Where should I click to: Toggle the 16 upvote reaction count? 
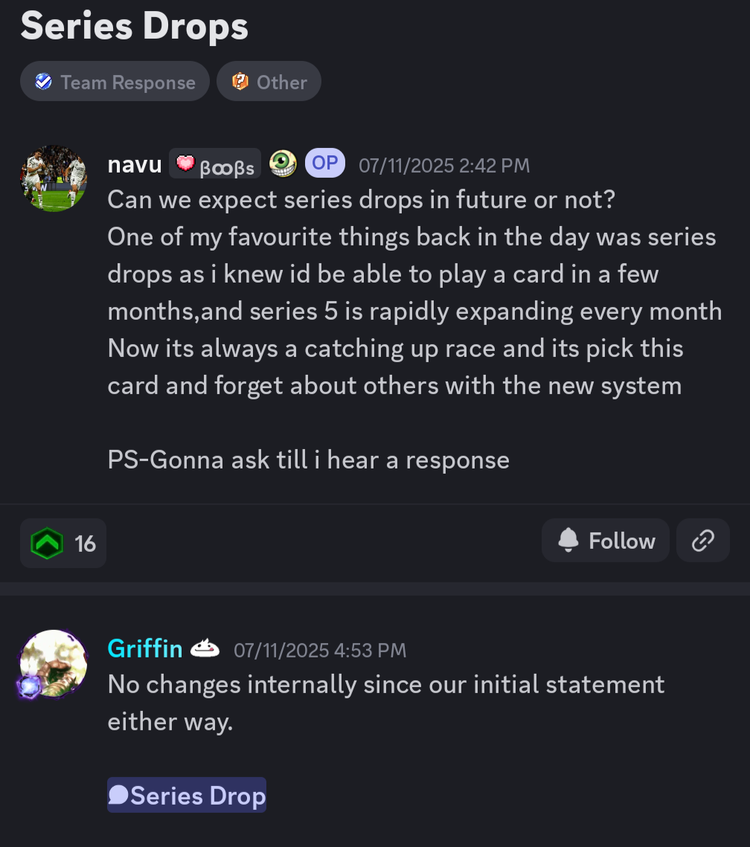tap(63, 543)
